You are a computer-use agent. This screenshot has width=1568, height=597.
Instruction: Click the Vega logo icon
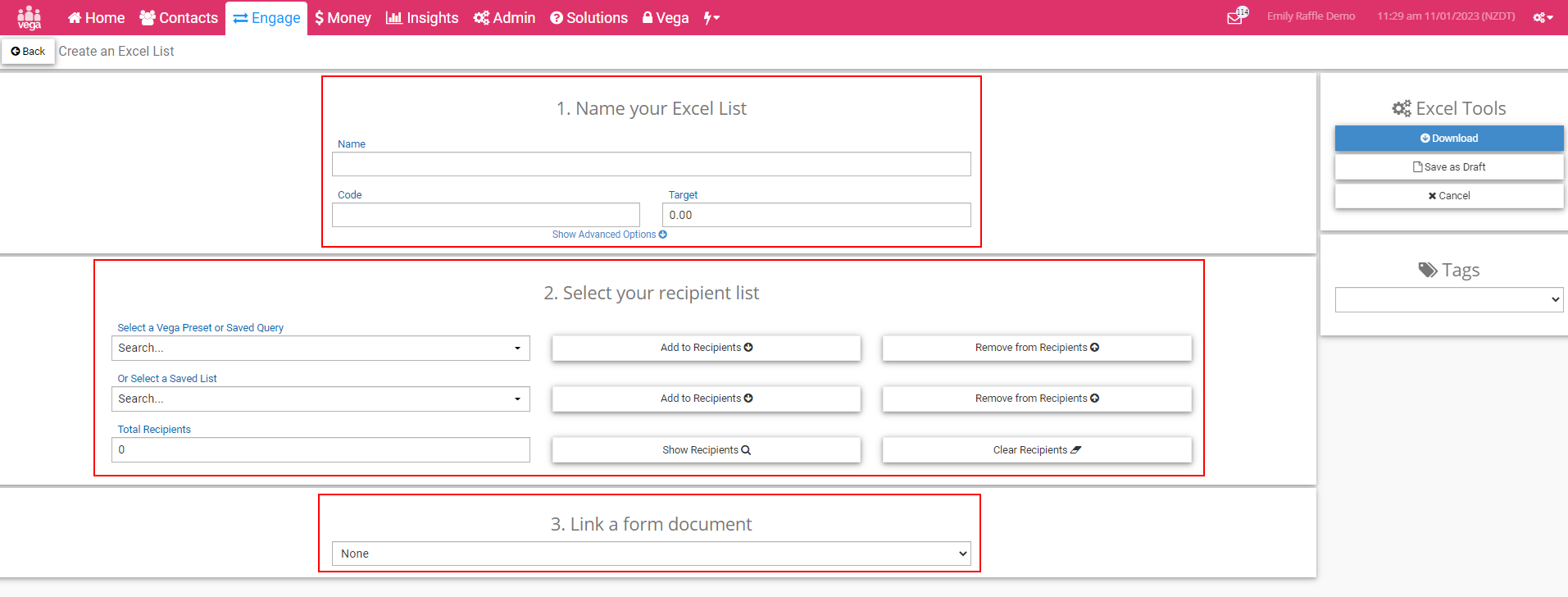tap(30, 17)
